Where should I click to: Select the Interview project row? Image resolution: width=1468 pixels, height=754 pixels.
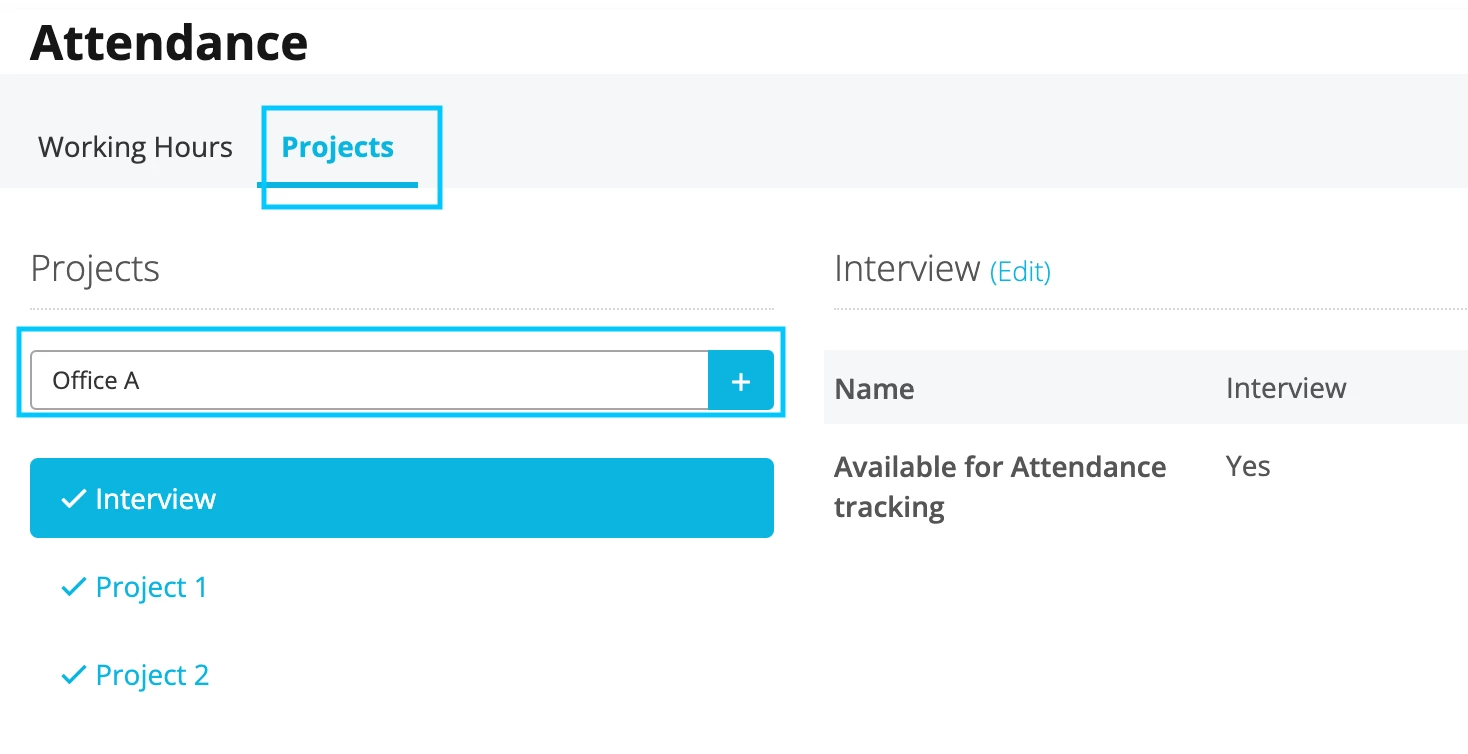pos(402,498)
